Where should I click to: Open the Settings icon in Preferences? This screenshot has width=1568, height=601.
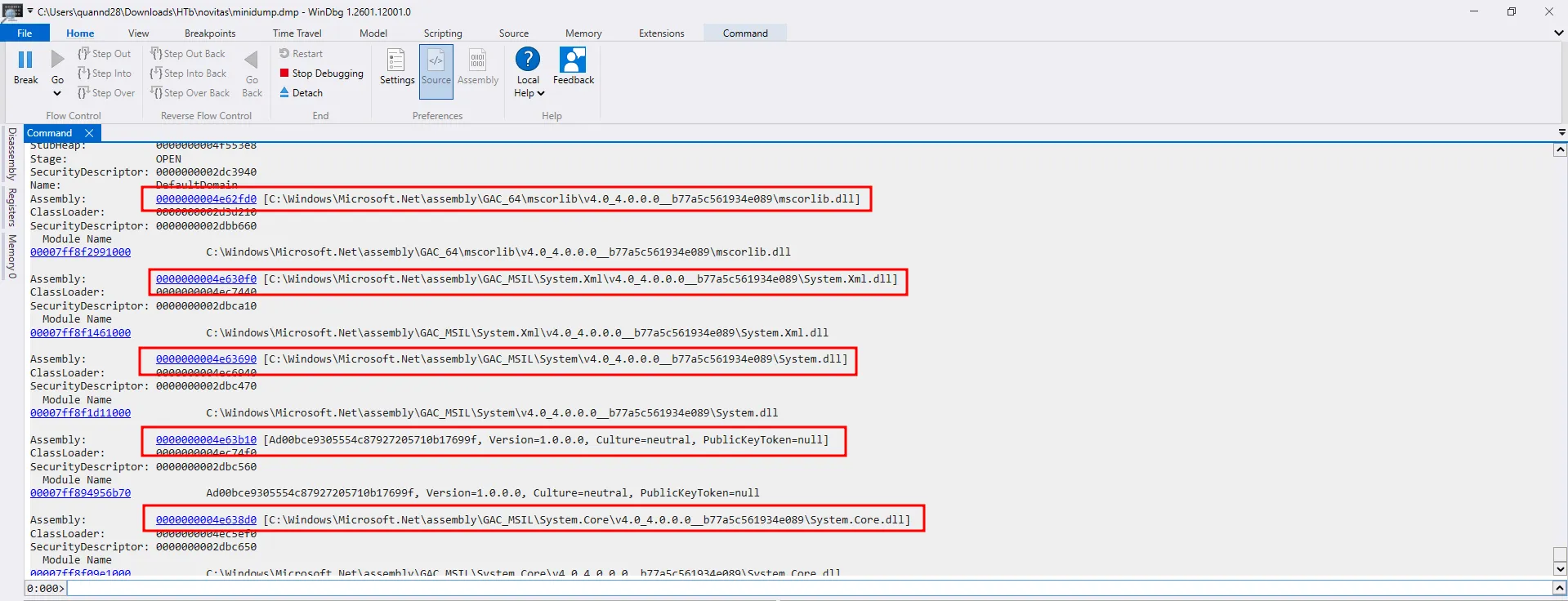396,61
